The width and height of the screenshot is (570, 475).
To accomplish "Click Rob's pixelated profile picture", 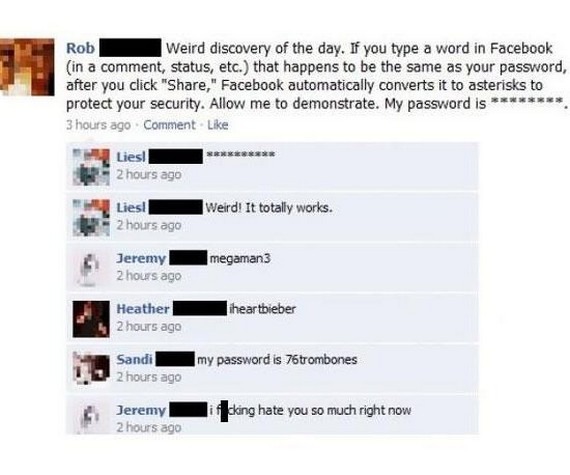I will coord(27,67).
